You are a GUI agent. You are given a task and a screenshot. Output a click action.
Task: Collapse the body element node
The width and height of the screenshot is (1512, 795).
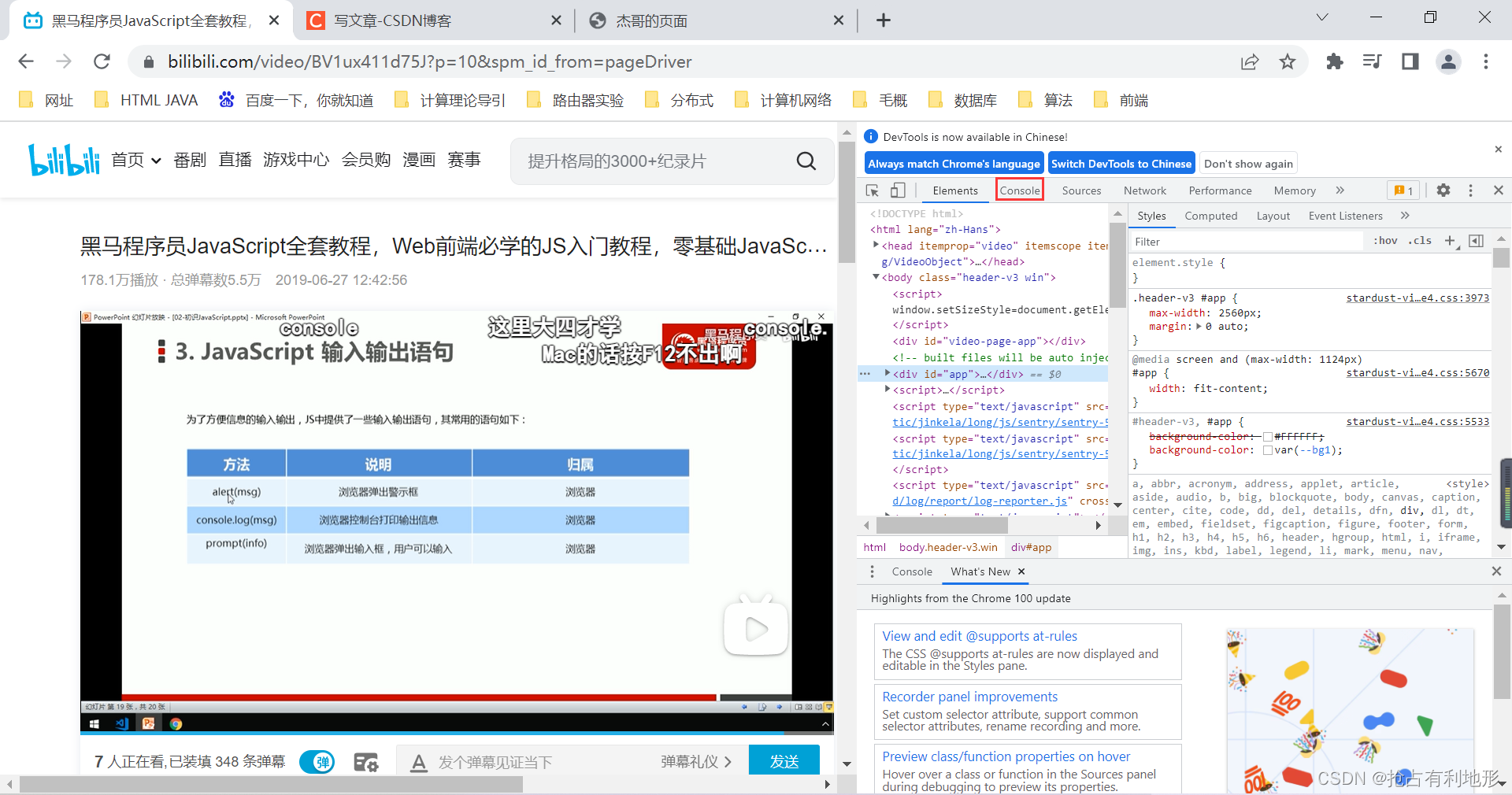tap(876, 277)
